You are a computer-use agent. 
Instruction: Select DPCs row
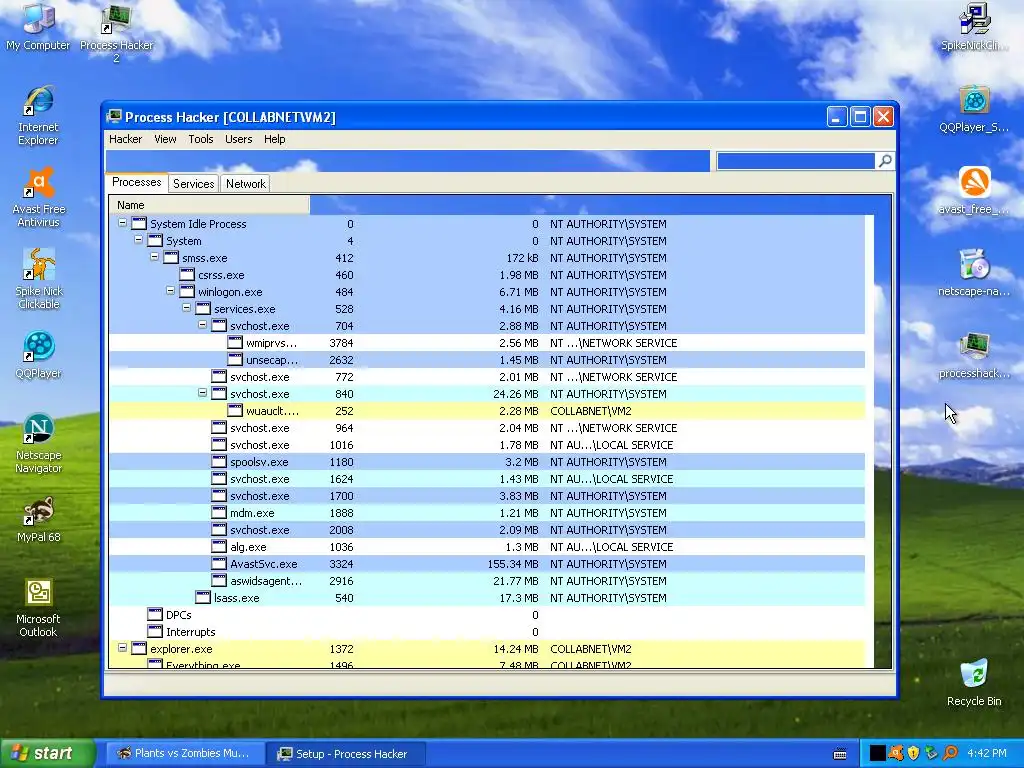click(487, 615)
